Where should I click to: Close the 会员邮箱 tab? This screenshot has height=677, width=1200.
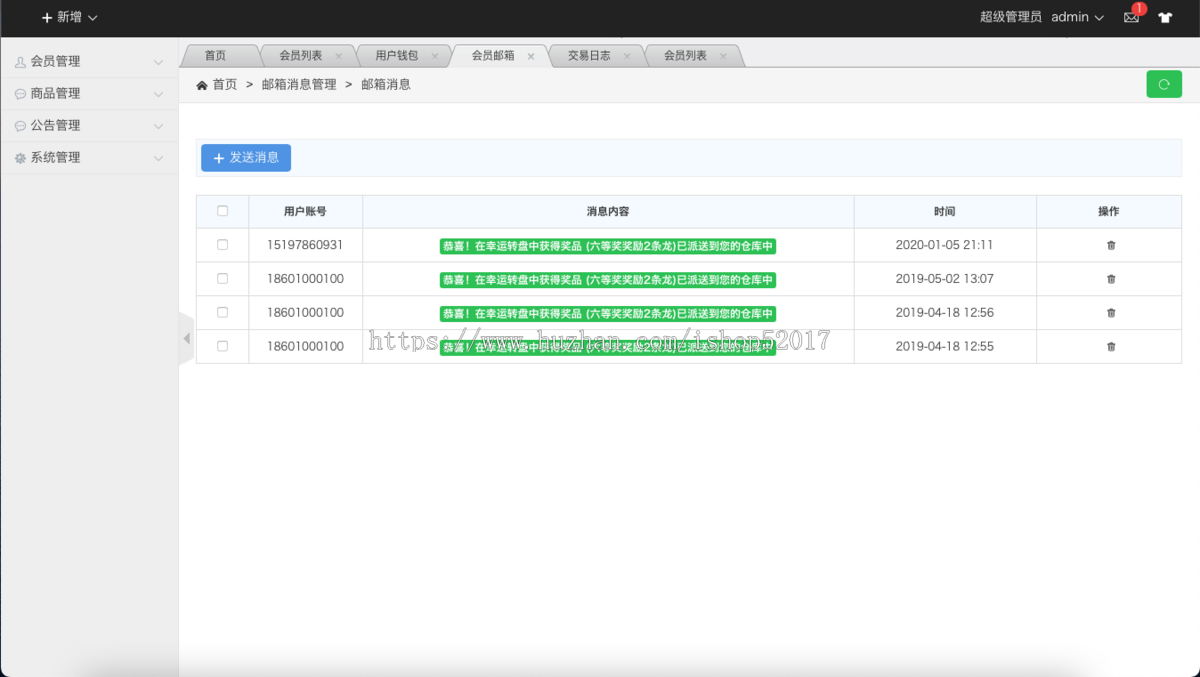click(x=531, y=56)
